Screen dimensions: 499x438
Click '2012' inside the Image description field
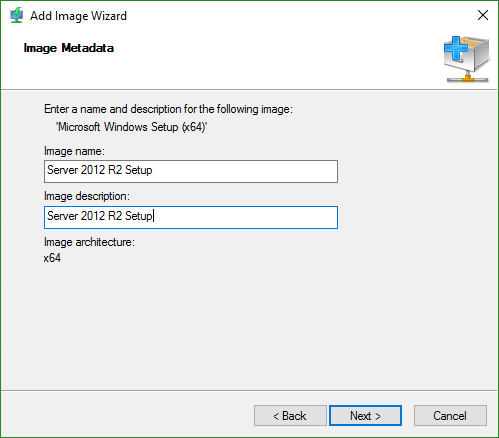tap(93, 216)
